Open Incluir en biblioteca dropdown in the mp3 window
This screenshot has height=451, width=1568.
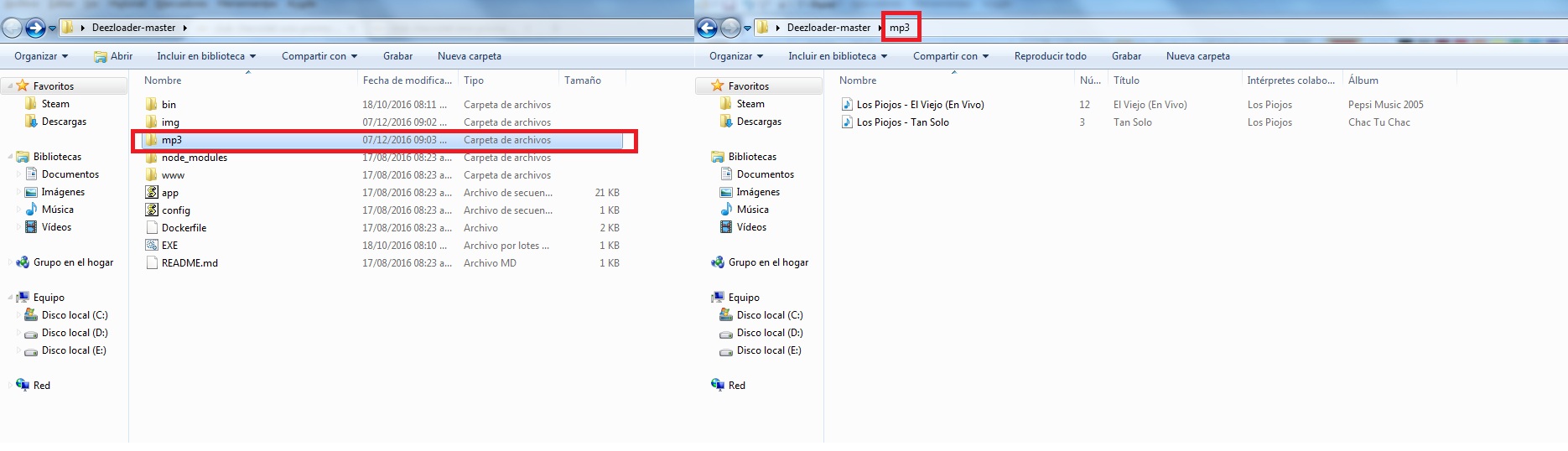click(837, 56)
